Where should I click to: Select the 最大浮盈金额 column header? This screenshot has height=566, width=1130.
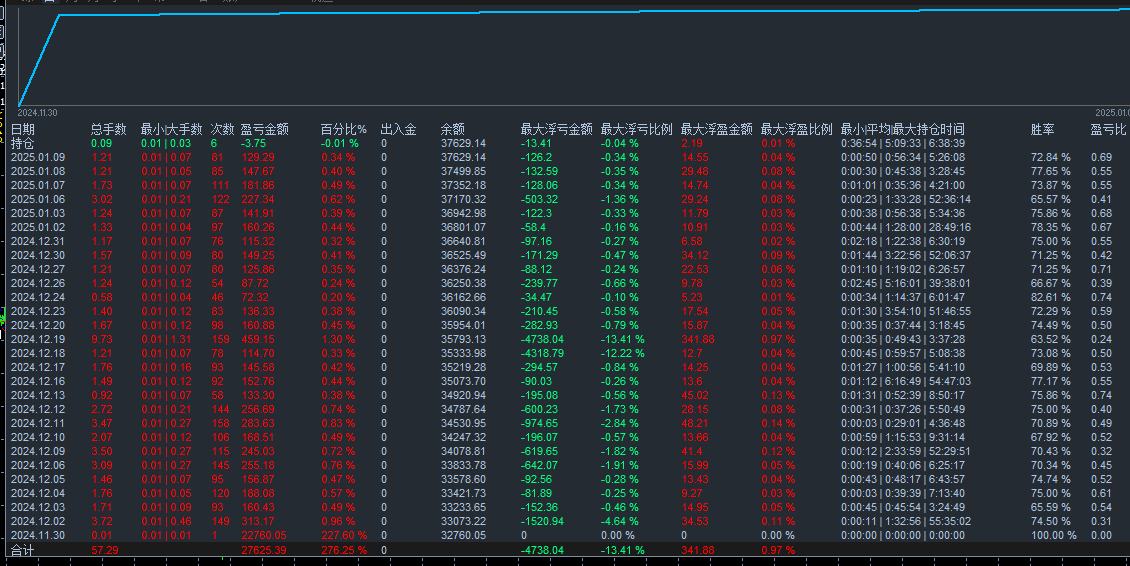coord(716,129)
